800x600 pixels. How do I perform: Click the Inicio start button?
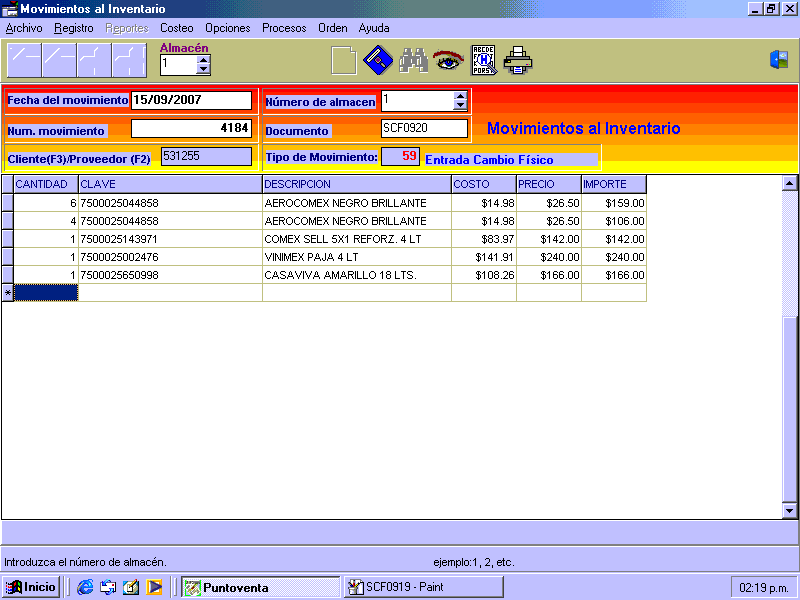(x=31, y=587)
